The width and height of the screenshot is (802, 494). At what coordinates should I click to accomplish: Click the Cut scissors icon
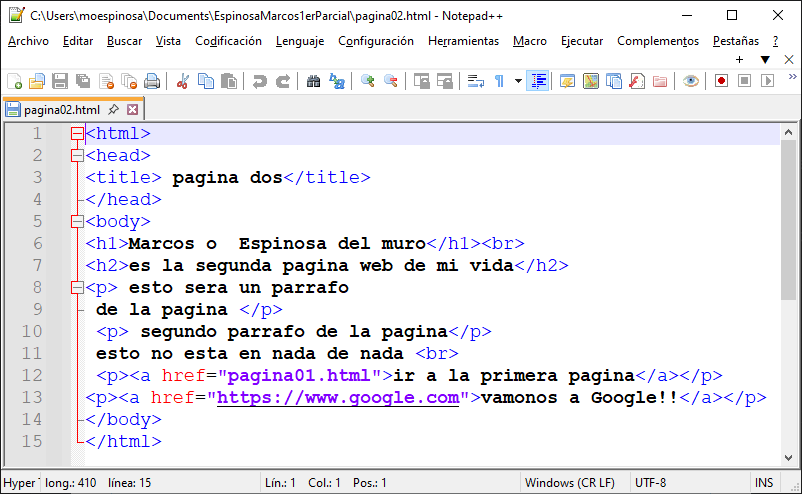tap(183, 81)
